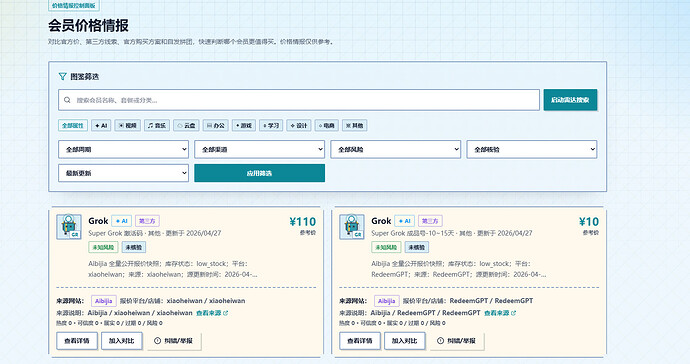Click the teal button right of search box
Screen dimensions: 690x364
pyautogui.click(x=570, y=100)
